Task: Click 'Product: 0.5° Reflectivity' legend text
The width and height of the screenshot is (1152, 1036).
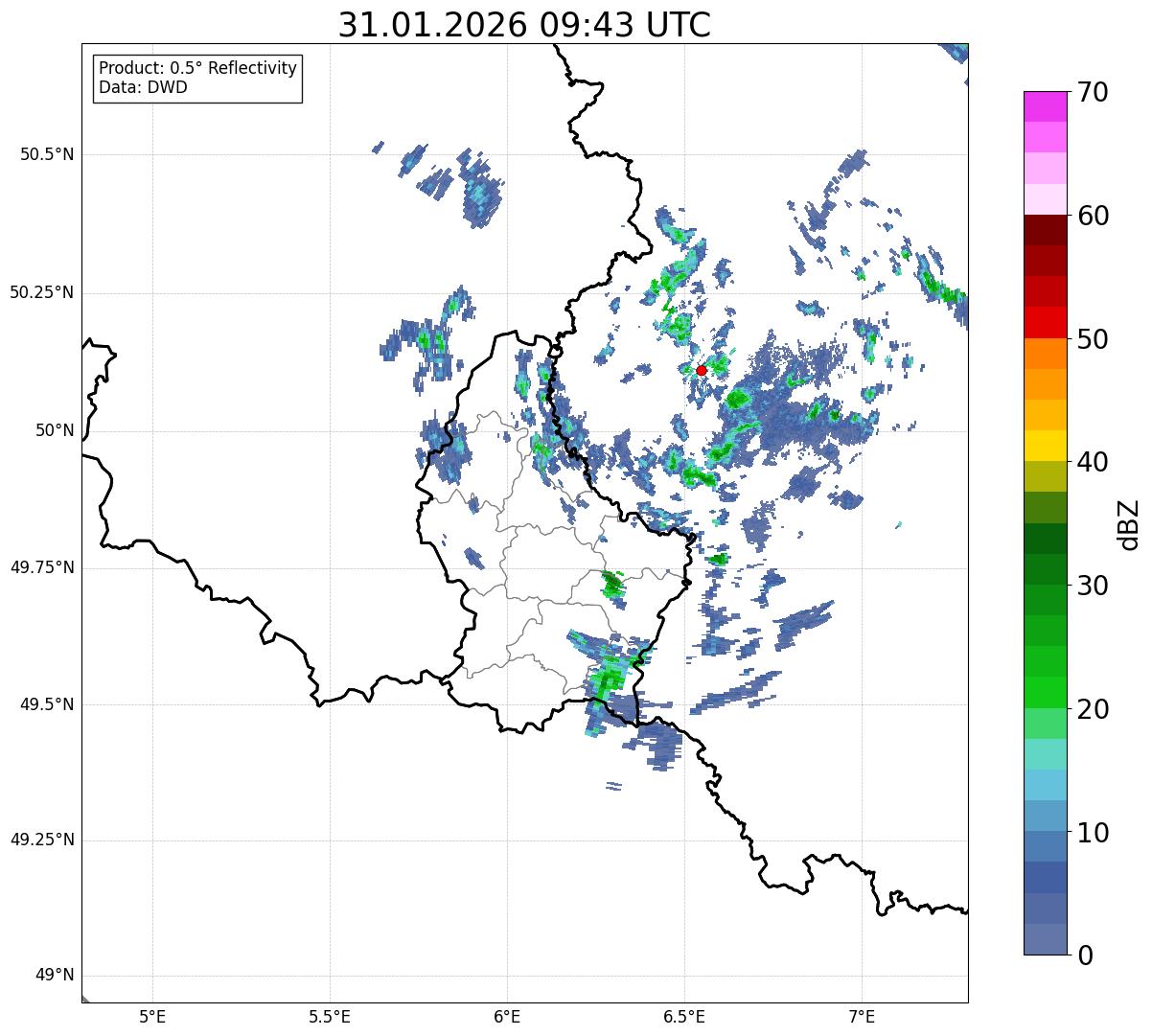Action: [197, 69]
